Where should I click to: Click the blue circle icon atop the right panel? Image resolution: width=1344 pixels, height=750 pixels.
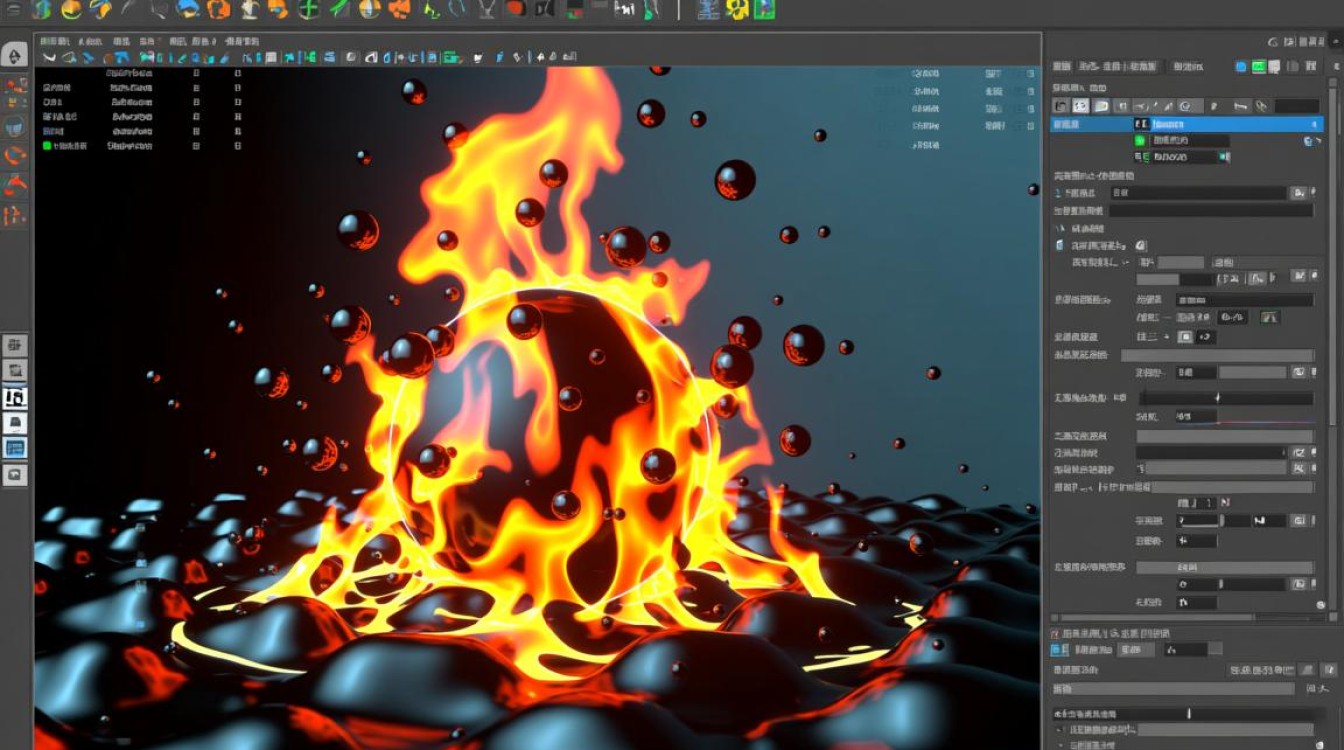pyautogui.click(x=1241, y=66)
